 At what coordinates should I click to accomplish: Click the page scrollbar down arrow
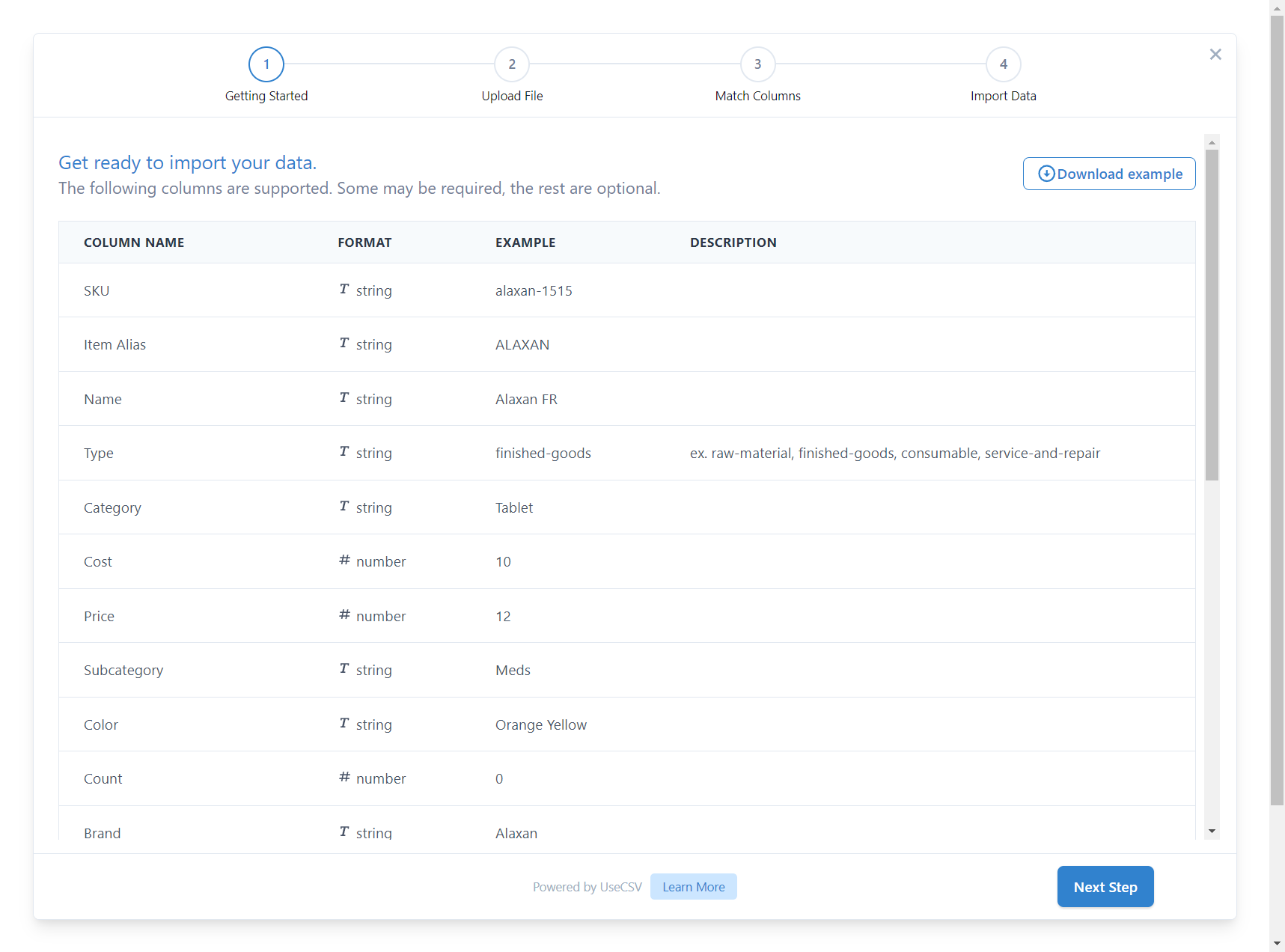[1277, 944]
